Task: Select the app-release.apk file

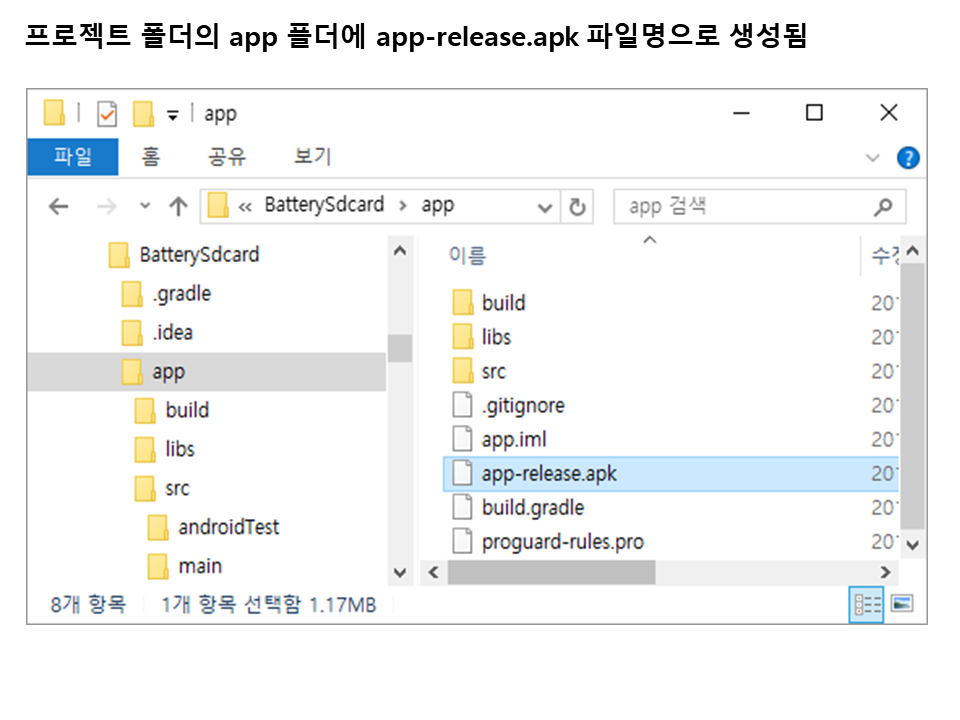Action: (549, 474)
